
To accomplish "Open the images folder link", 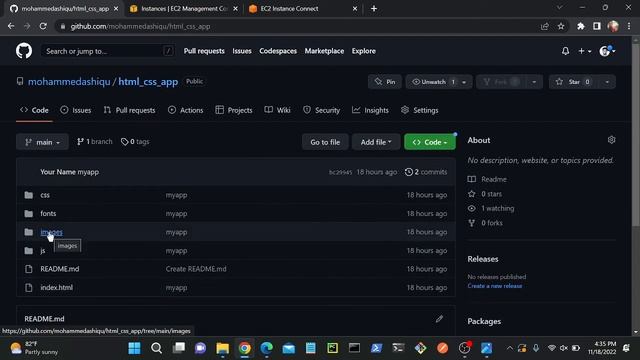I will tap(51, 232).
